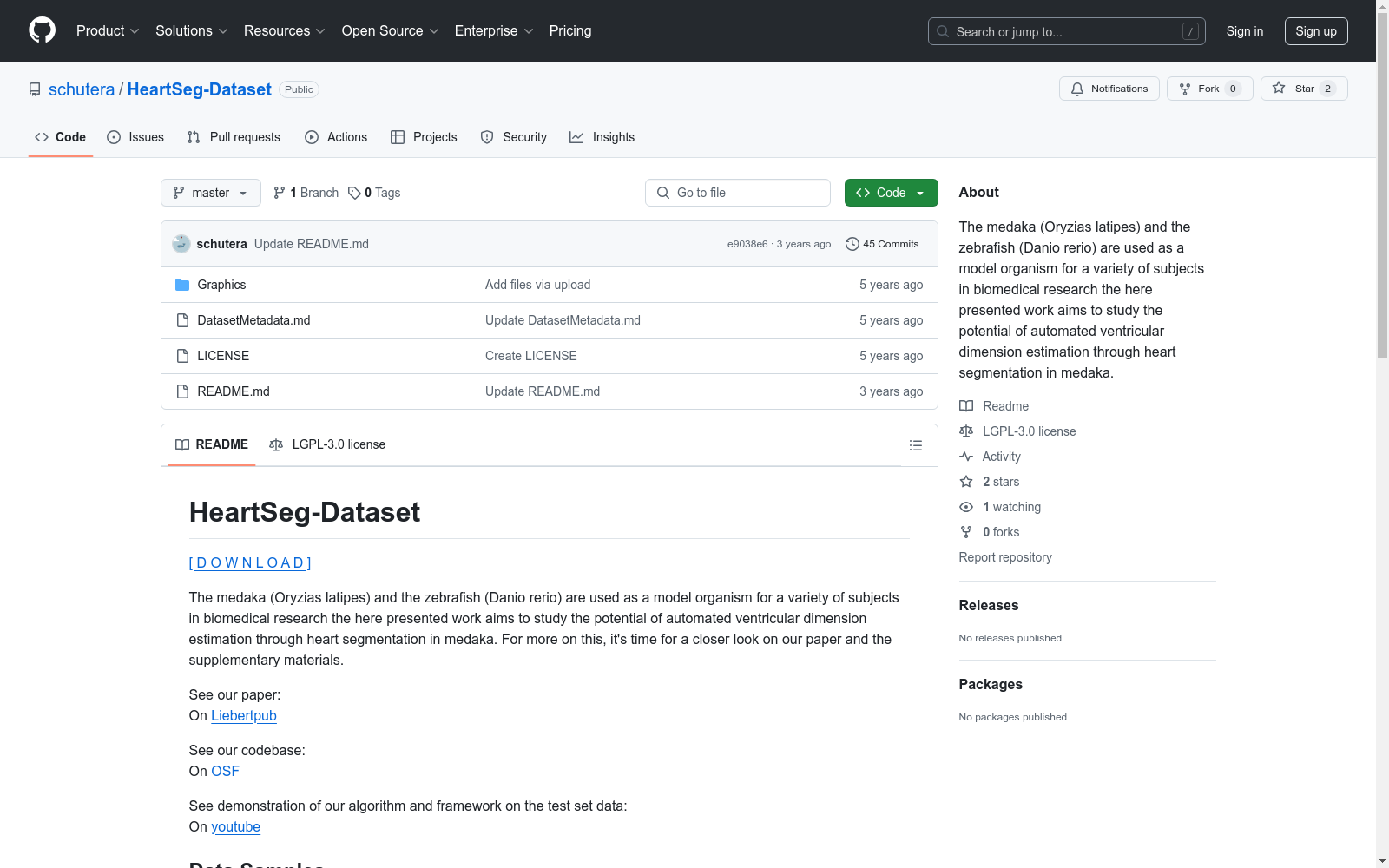Switch to the Issues tab
The image size is (1389, 868).
(135, 137)
